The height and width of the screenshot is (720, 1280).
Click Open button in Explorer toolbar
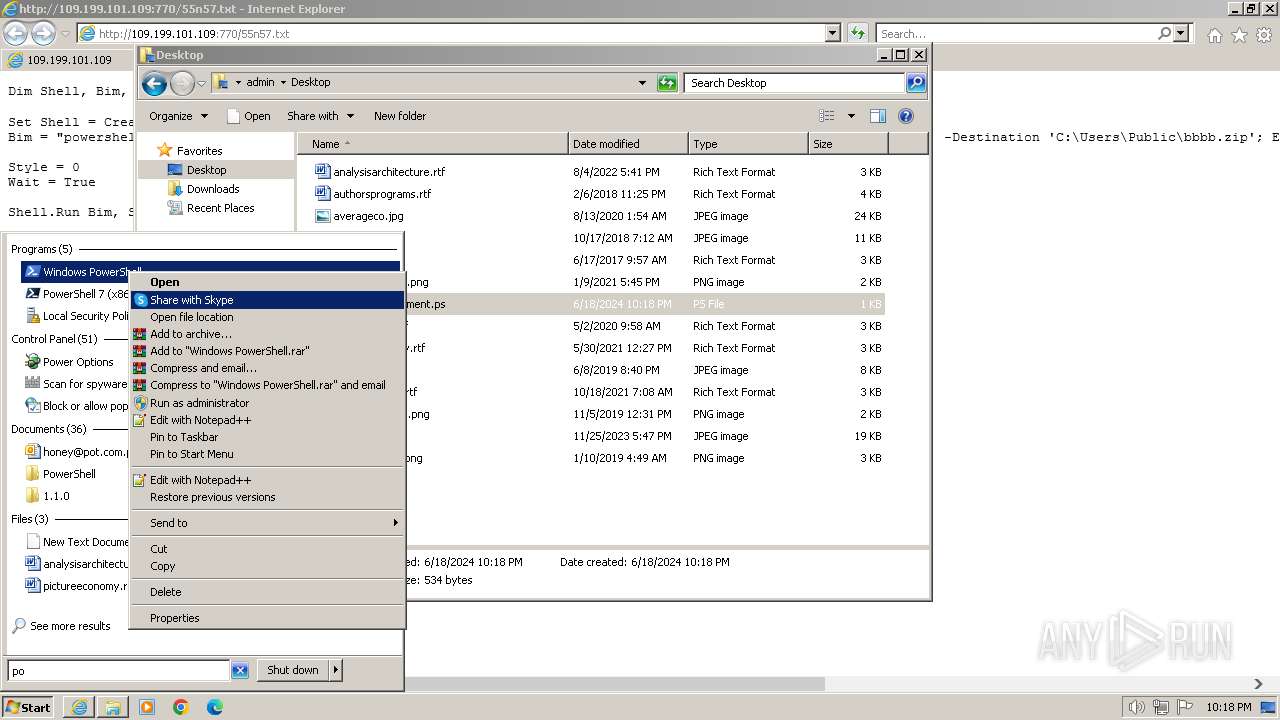[x=249, y=116]
